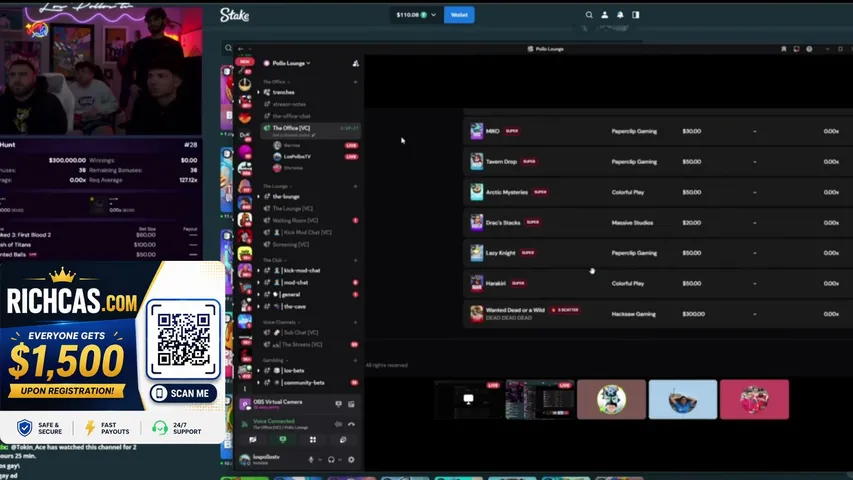The image size is (853, 480).
Task: Select the pink participant tile in voice call
Action: pos(754,399)
